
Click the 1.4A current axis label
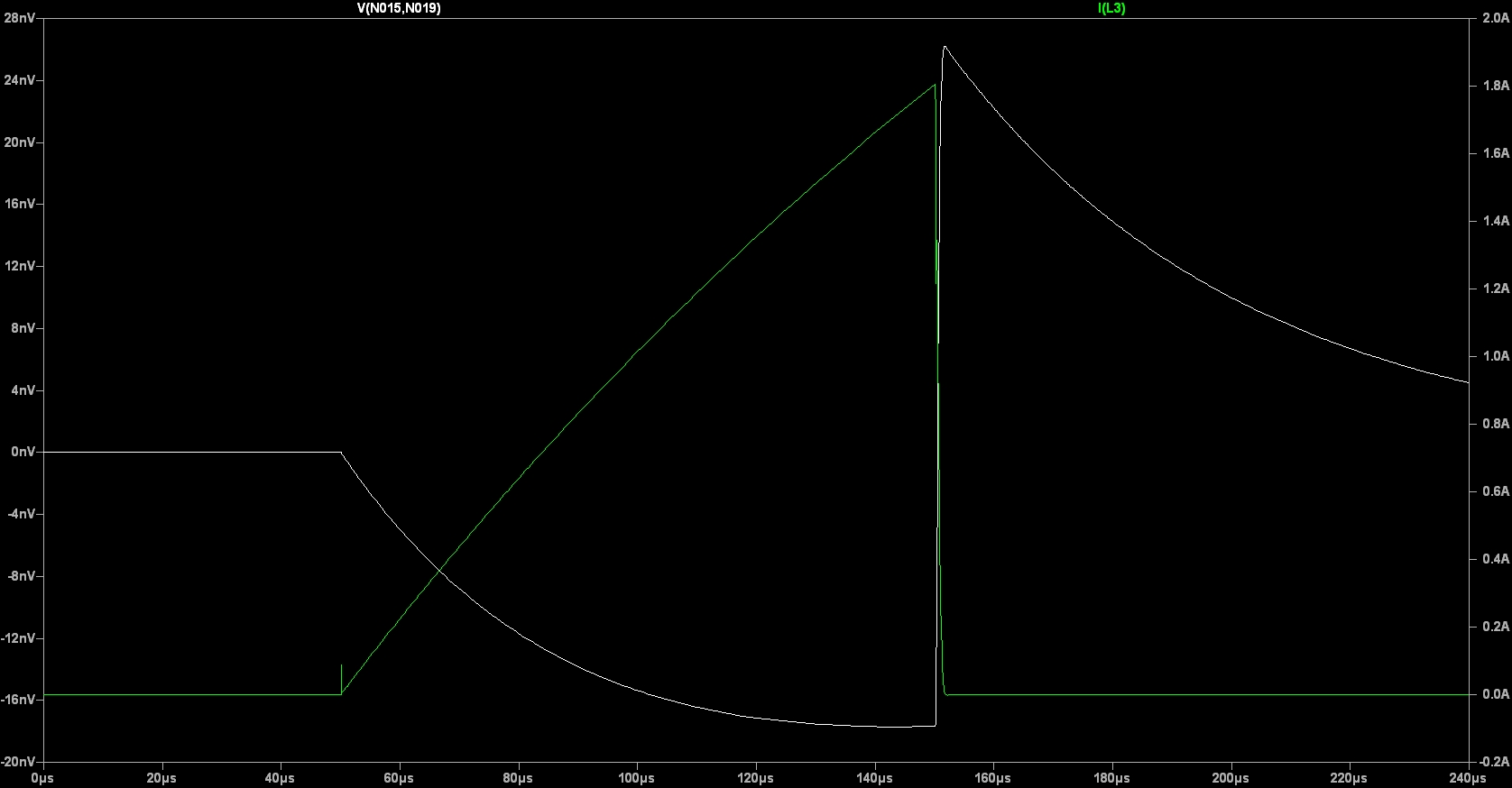(x=1495, y=221)
